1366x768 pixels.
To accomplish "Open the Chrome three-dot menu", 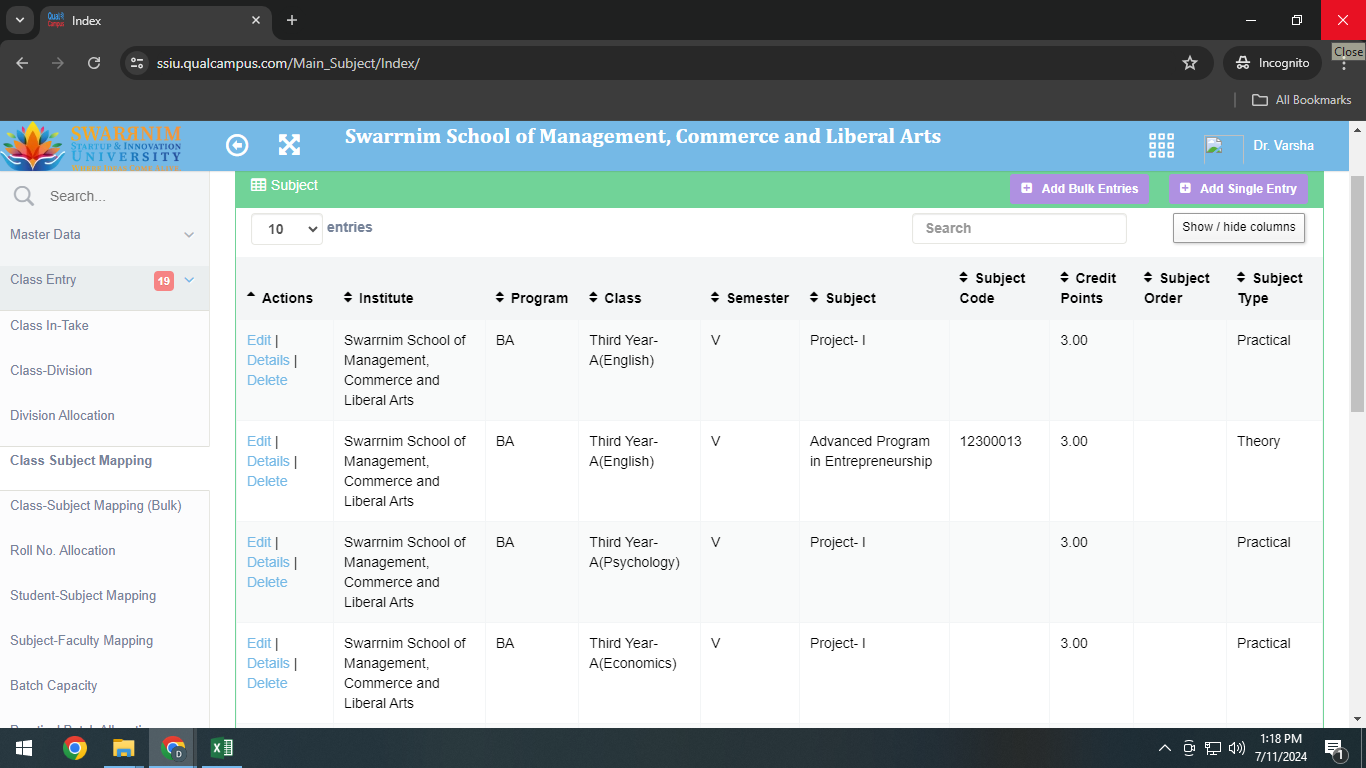I will (x=1344, y=64).
